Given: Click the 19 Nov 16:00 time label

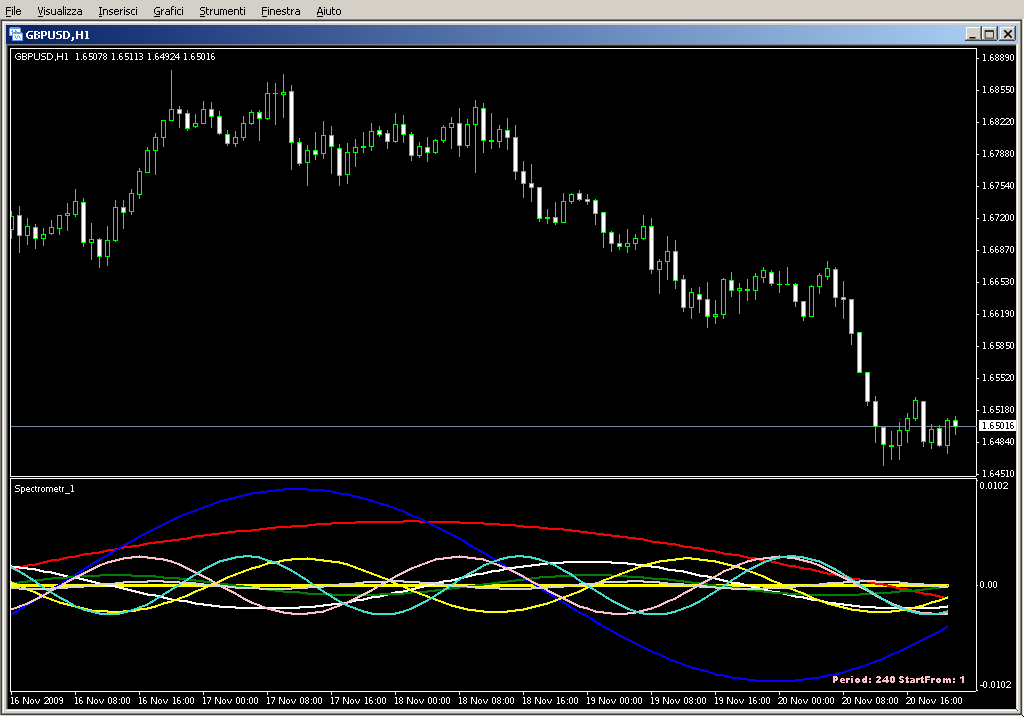Looking at the screenshot, I should pyautogui.click(x=742, y=700).
